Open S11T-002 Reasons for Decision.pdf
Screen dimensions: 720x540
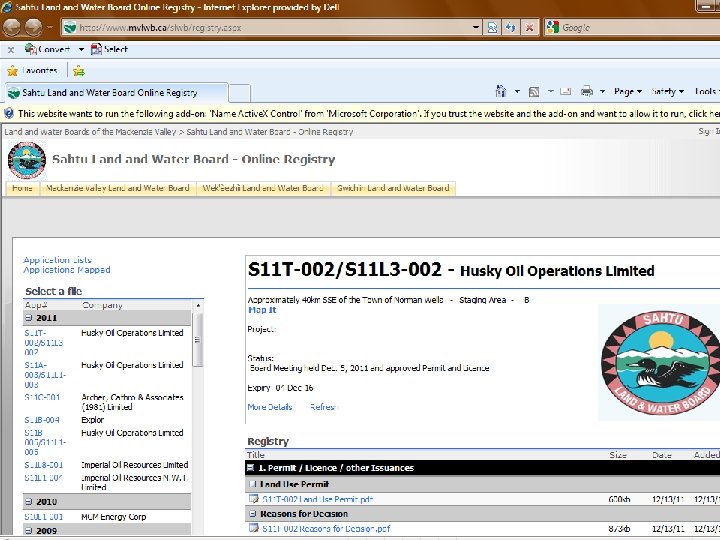tap(326, 529)
